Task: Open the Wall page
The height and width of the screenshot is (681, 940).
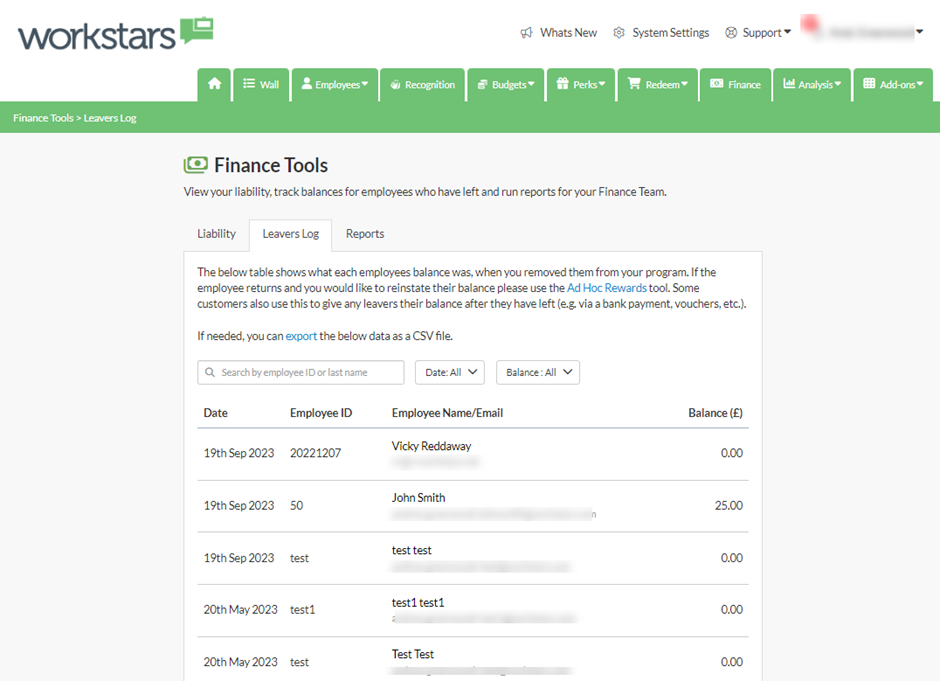Action: [x=261, y=85]
